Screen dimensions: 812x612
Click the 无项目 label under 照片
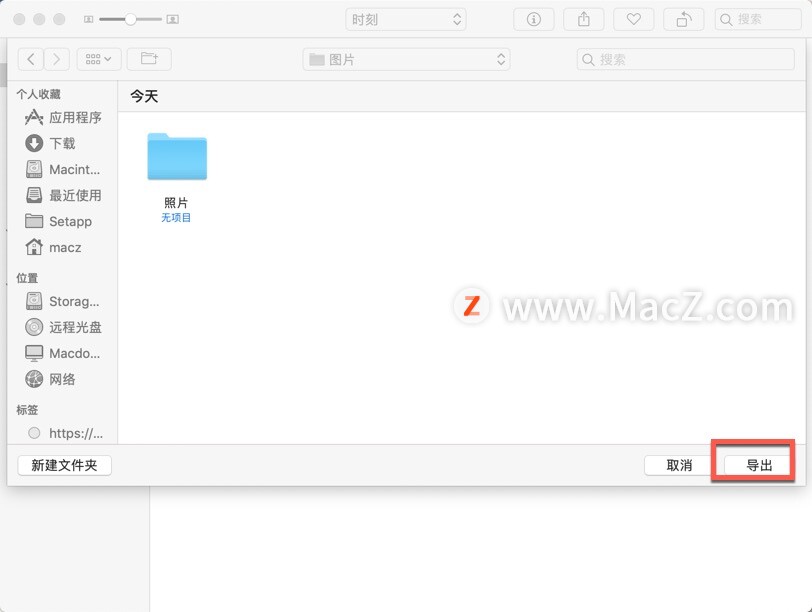coord(176,217)
